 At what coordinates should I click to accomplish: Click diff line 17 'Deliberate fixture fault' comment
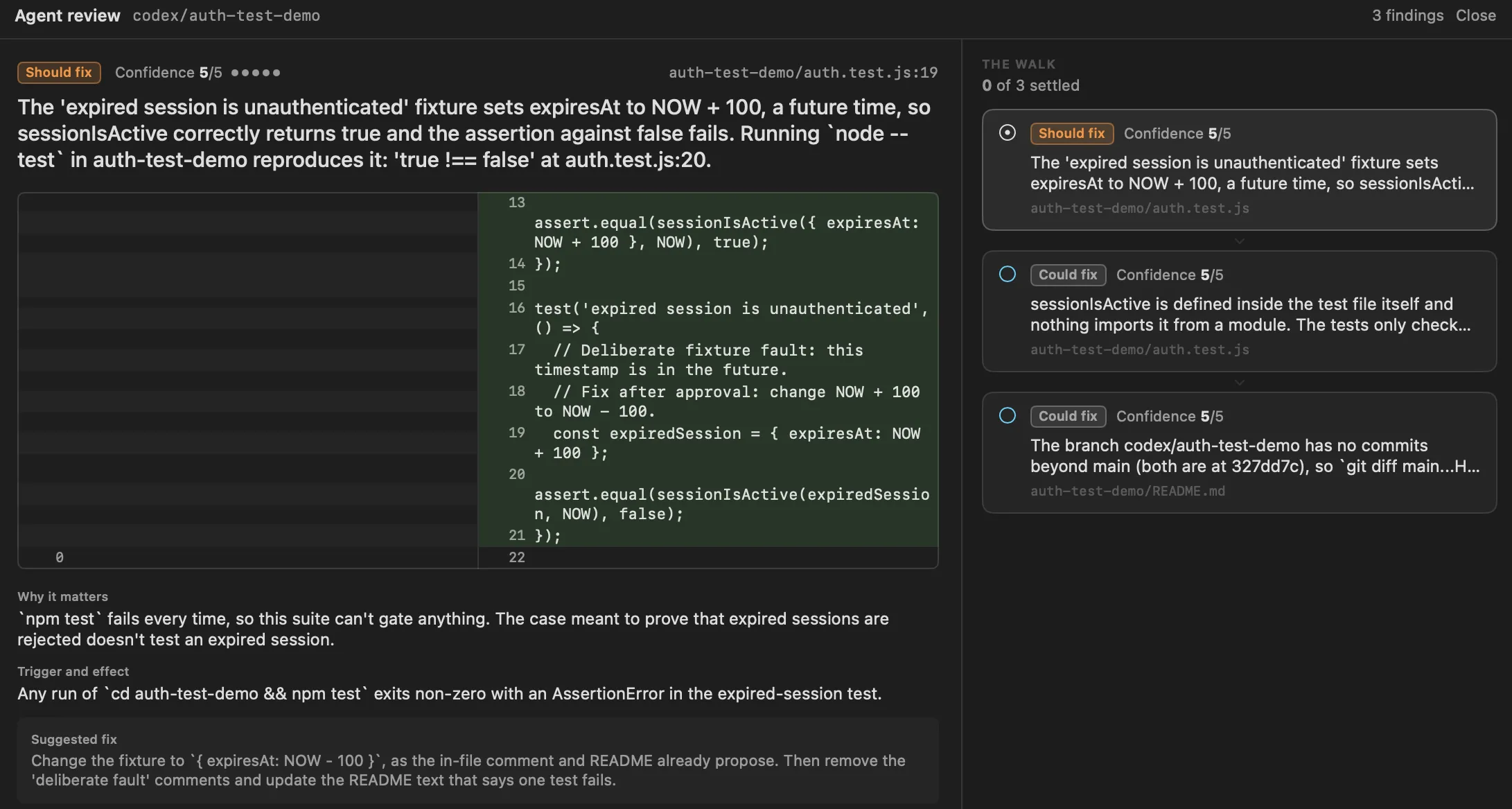click(708, 360)
